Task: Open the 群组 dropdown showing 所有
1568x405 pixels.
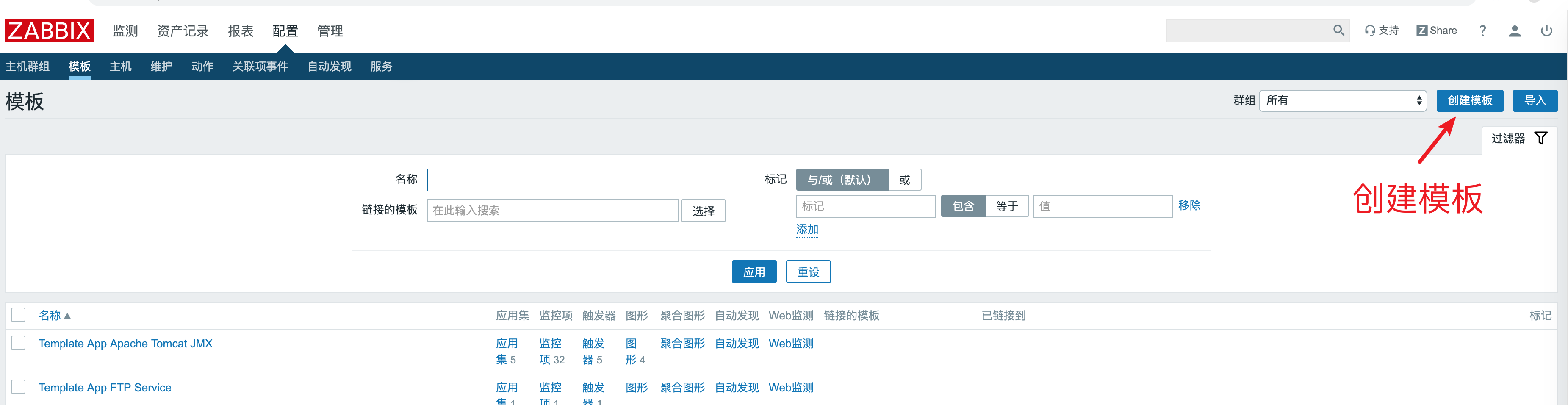Action: point(1343,101)
